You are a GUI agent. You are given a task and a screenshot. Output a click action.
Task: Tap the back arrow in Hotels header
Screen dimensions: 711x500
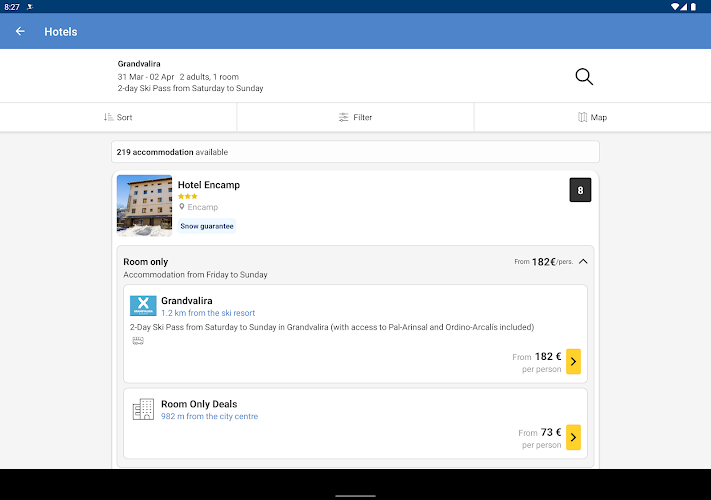point(20,31)
